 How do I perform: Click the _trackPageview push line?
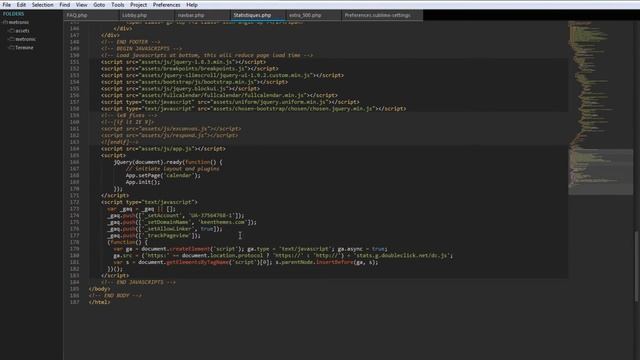pos(154,236)
